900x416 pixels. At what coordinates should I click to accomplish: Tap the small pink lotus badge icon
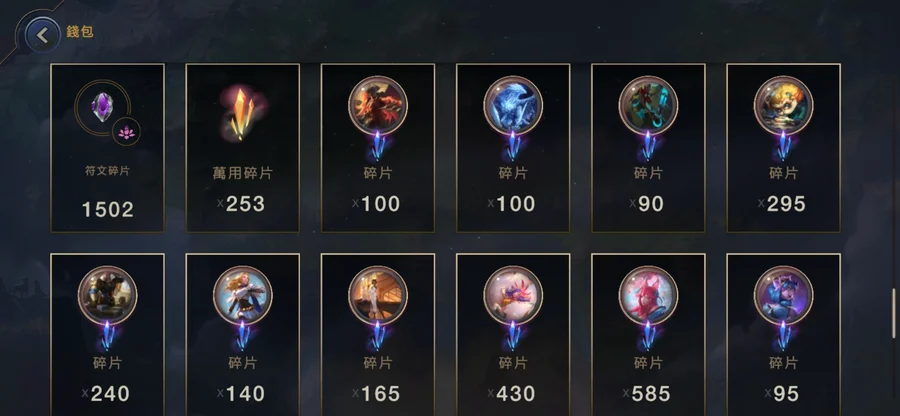click(126, 132)
